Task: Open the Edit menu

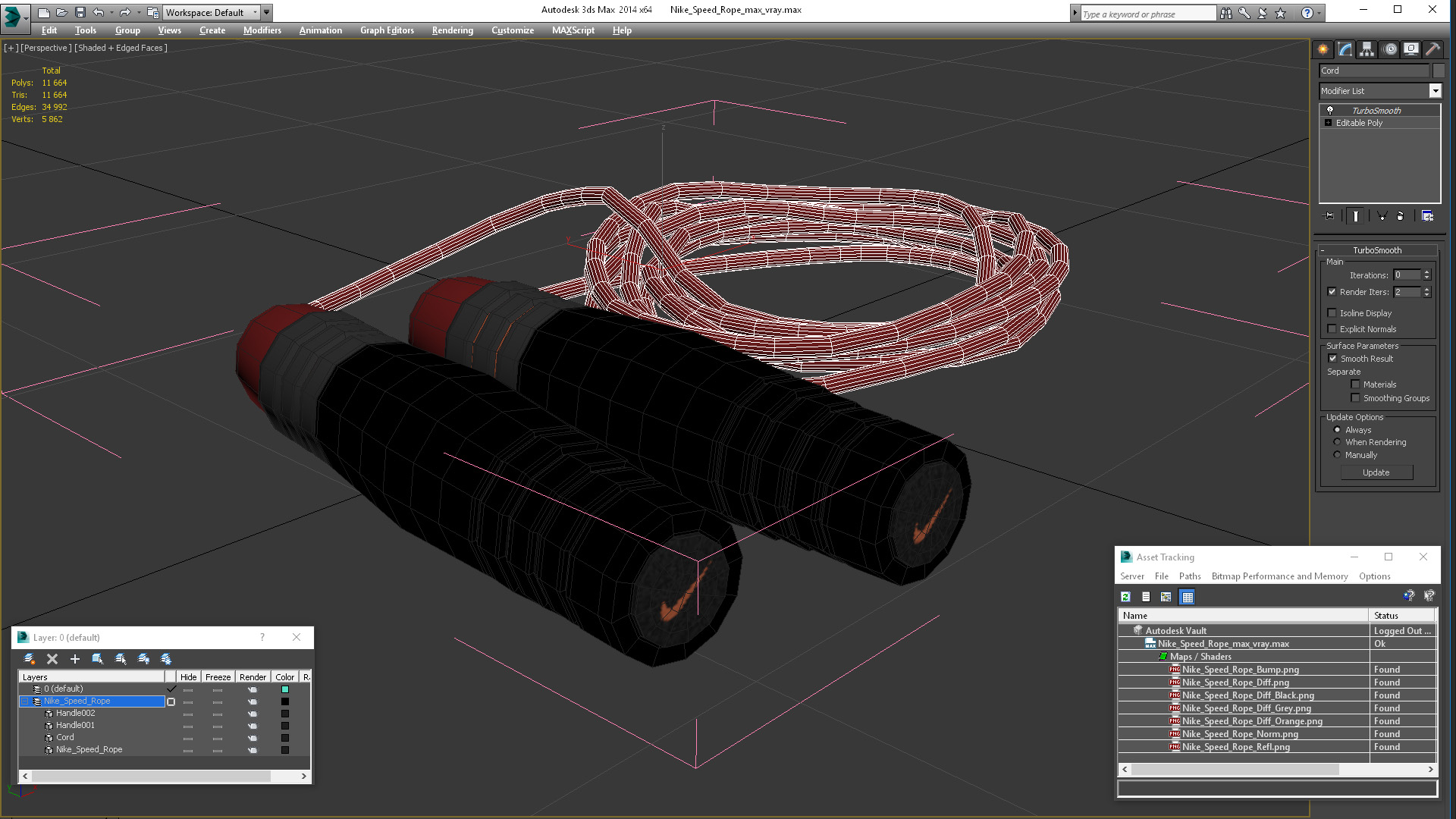Action: 49,30
